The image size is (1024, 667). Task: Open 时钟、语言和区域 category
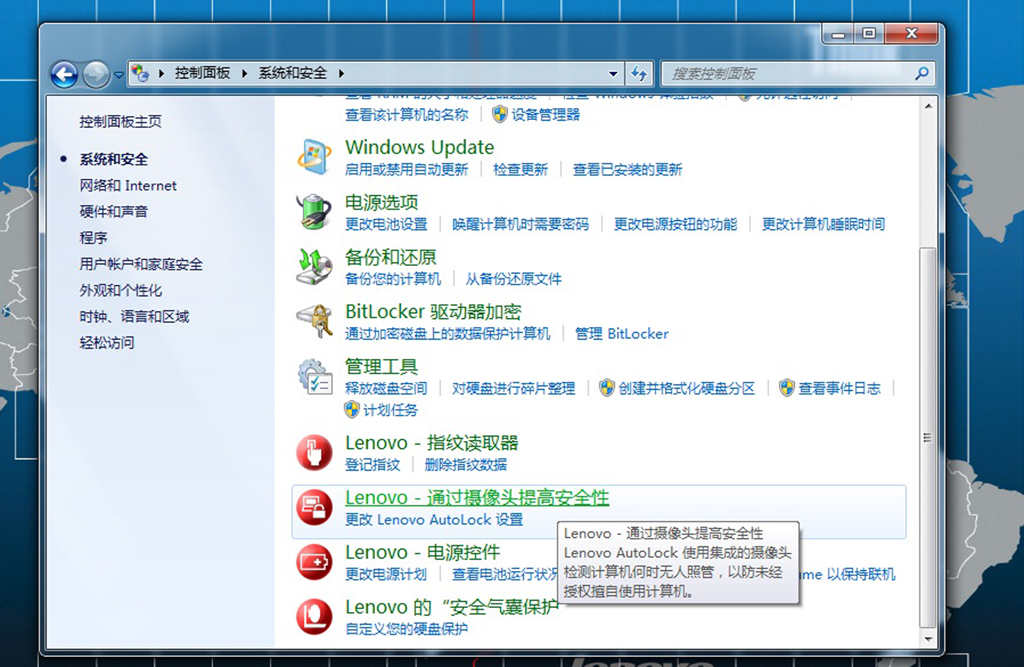[x=134, y=317]
